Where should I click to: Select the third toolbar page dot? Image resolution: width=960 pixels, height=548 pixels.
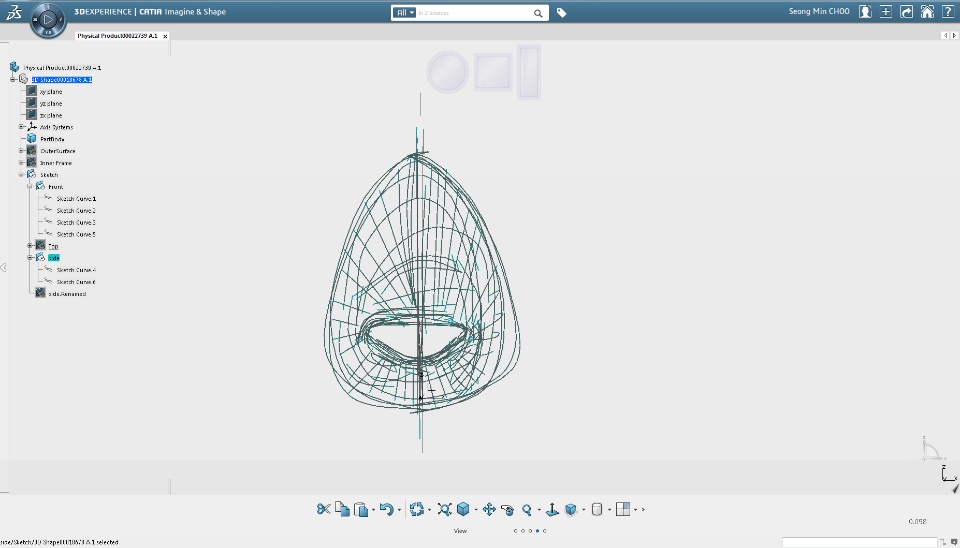tap(530, 531)
